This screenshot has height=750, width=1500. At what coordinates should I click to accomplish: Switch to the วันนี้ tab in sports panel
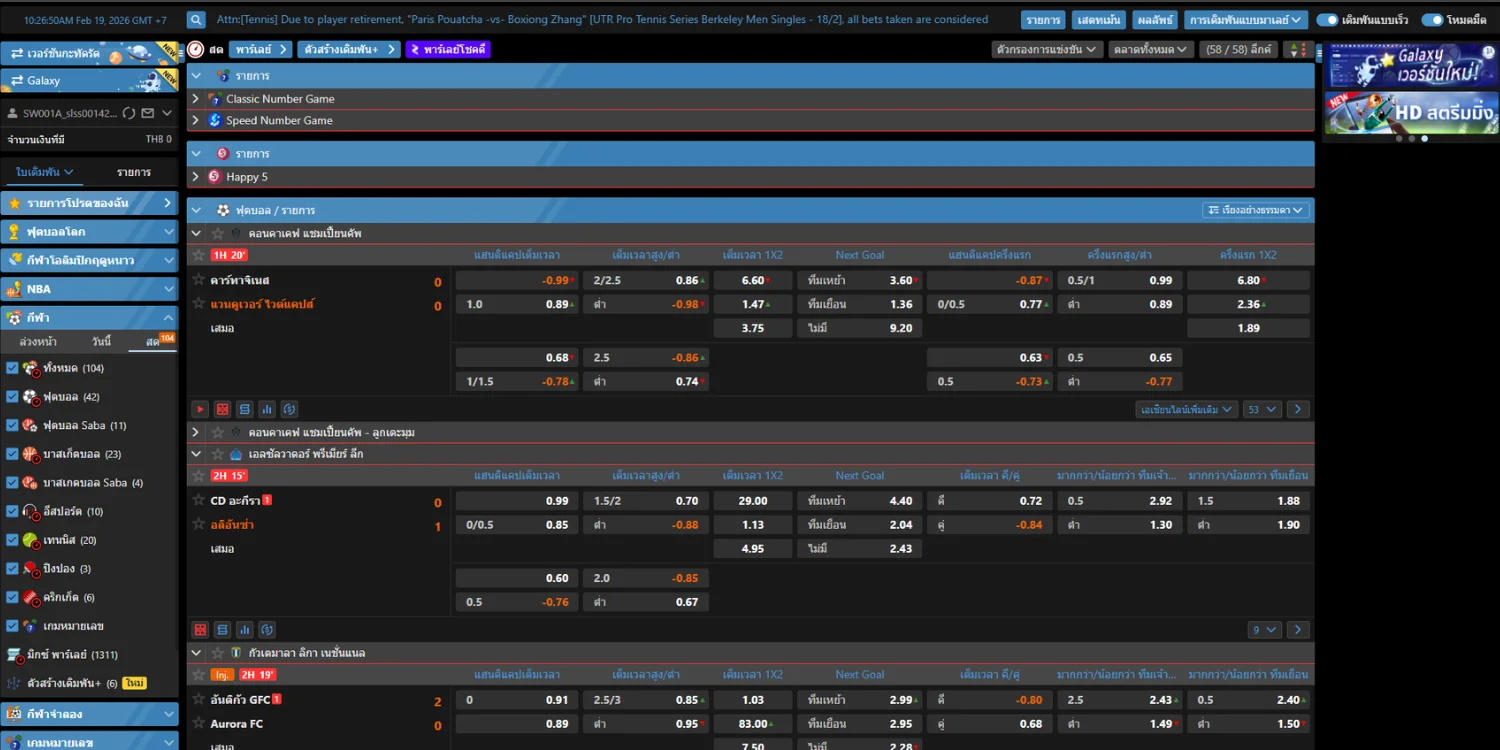101,342
